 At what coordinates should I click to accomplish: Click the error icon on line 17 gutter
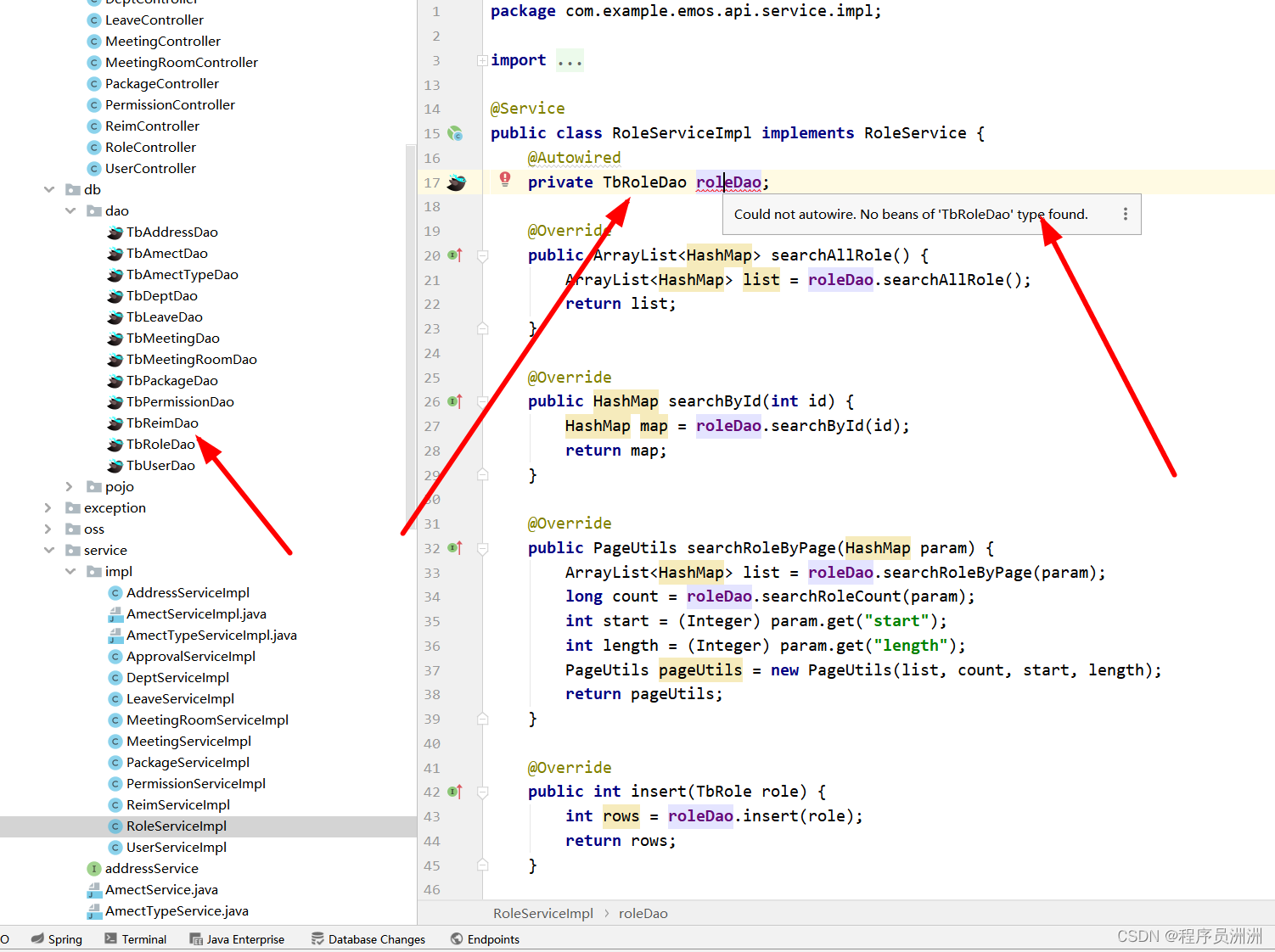pos(505,179)
